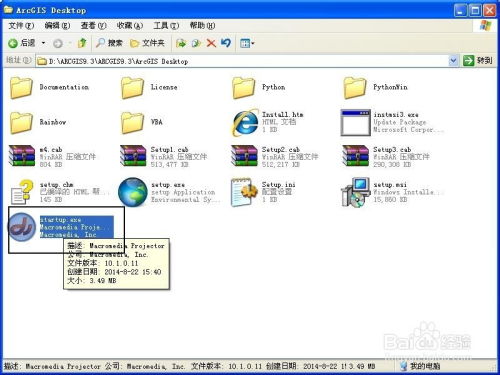Select the PythonWin folder icon
This screenshot has height=375, width=500.
pyautogui.click(x=355, y=88)
